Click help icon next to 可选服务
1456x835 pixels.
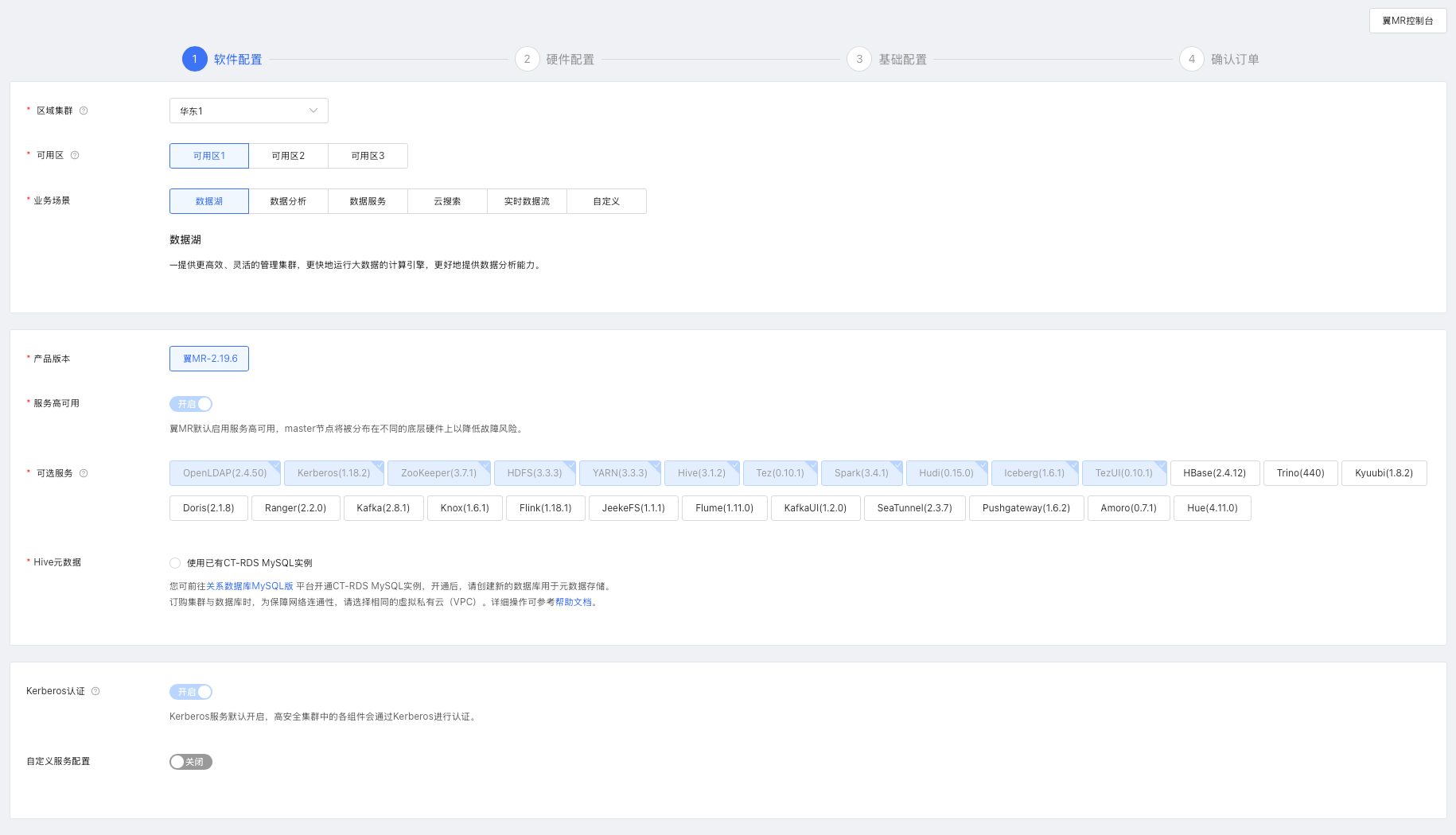point(84,473)
